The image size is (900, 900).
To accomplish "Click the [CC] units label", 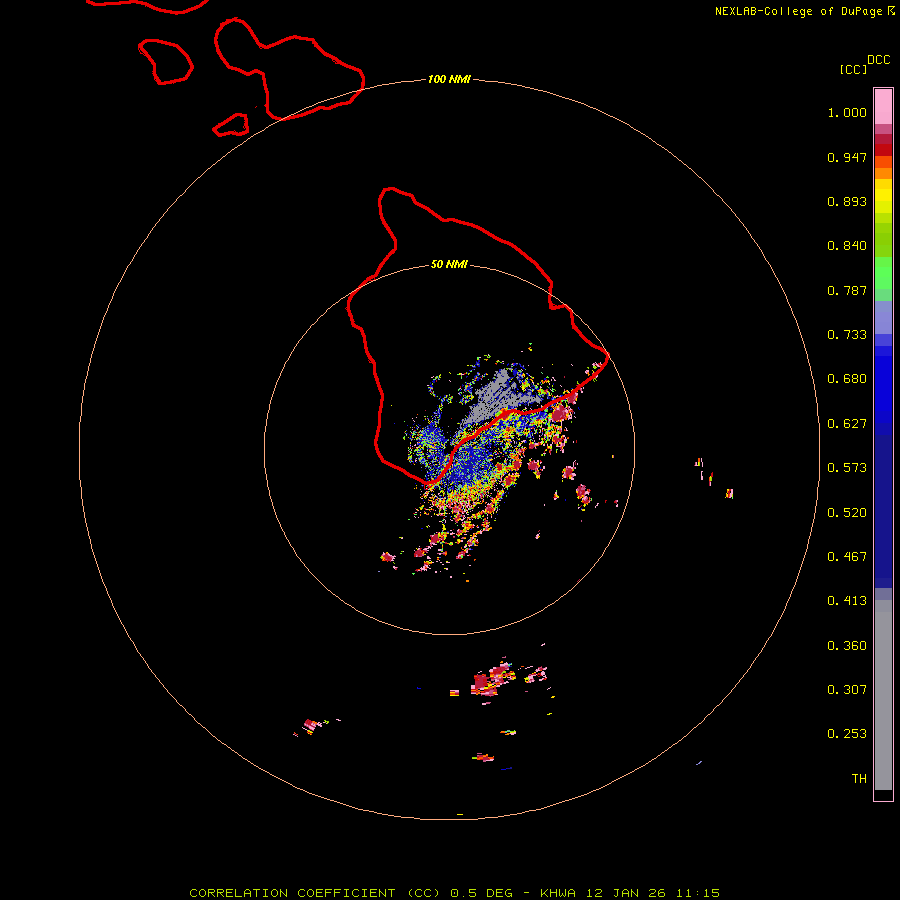I will (853, 69).
